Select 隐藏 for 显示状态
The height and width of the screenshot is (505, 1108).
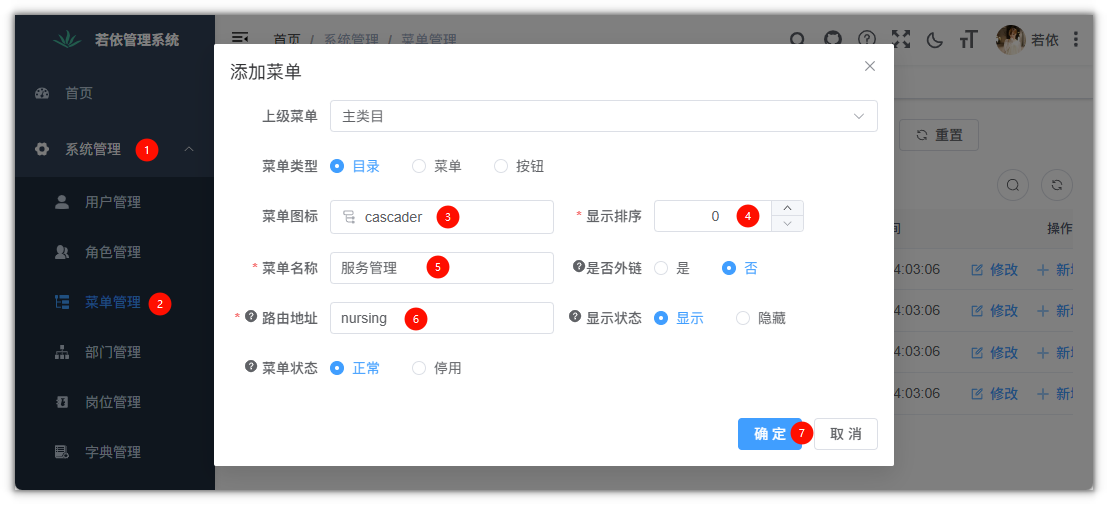click(761, 319)
